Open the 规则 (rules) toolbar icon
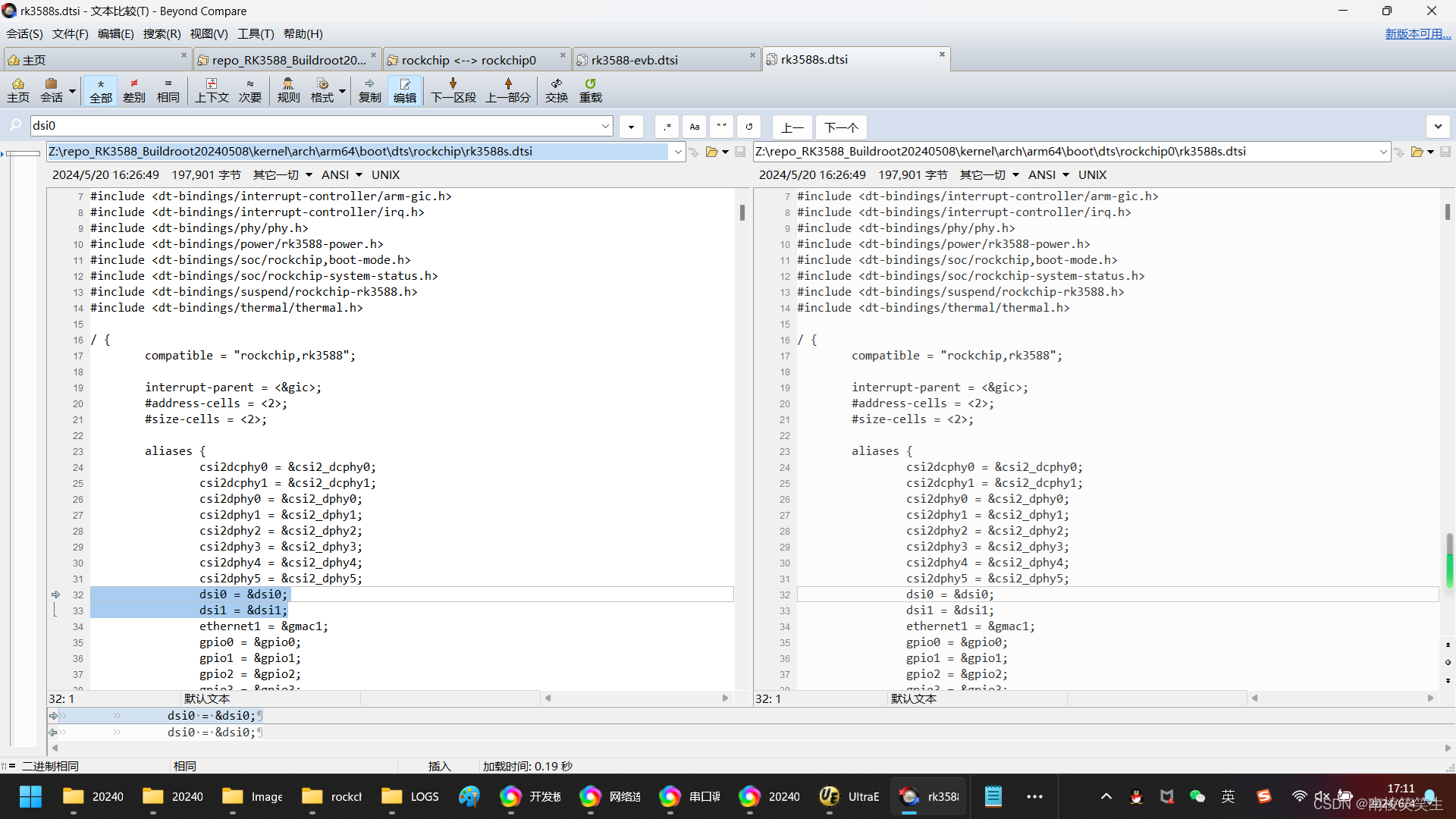The height and width of the screenshot is (819, 1456). click(x=288, y=90)
